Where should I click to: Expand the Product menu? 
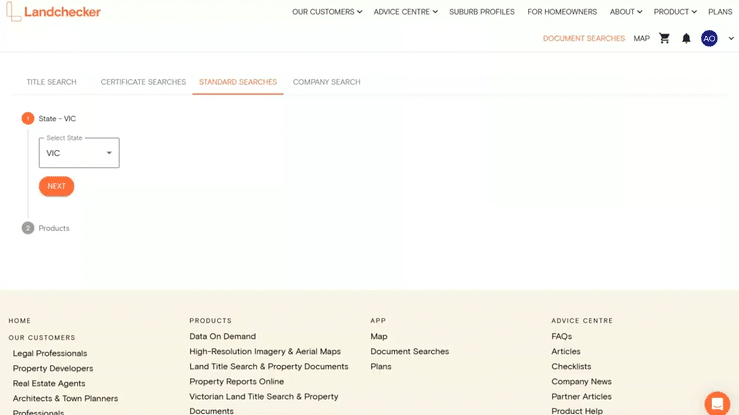pyautogui.click(x=675, y=12)
